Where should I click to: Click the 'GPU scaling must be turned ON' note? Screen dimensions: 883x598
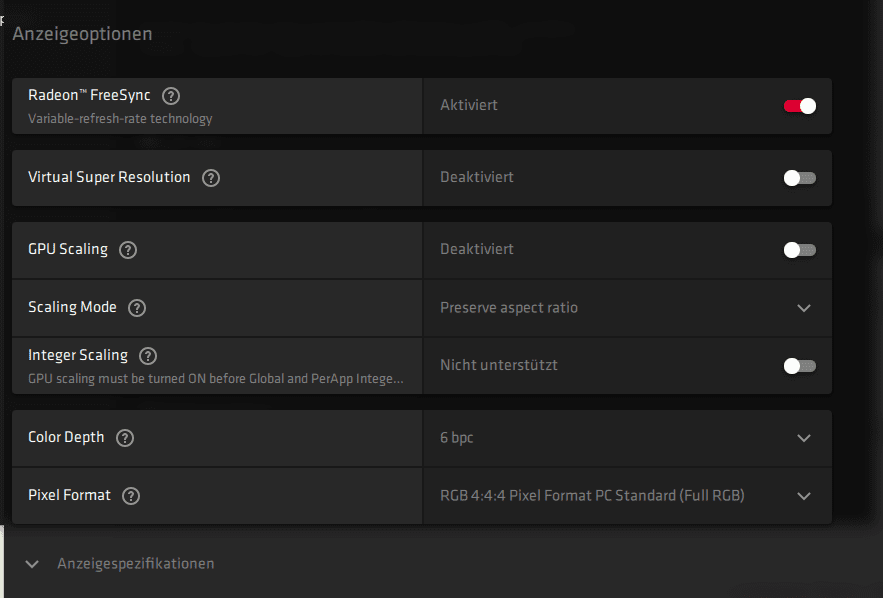click(216, 380)
